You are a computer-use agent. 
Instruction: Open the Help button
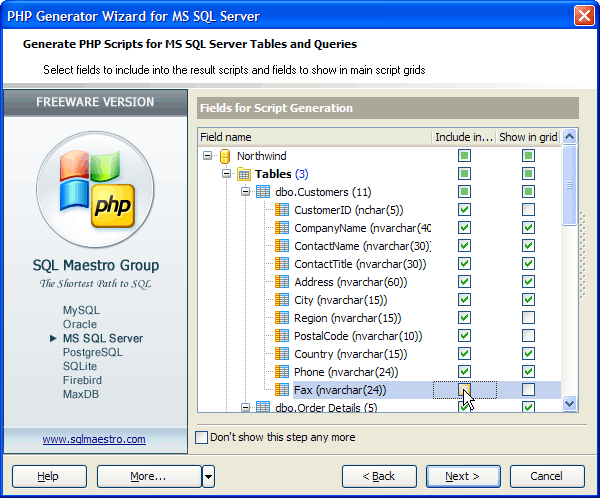pyautogui.click(x=49, y=477)
